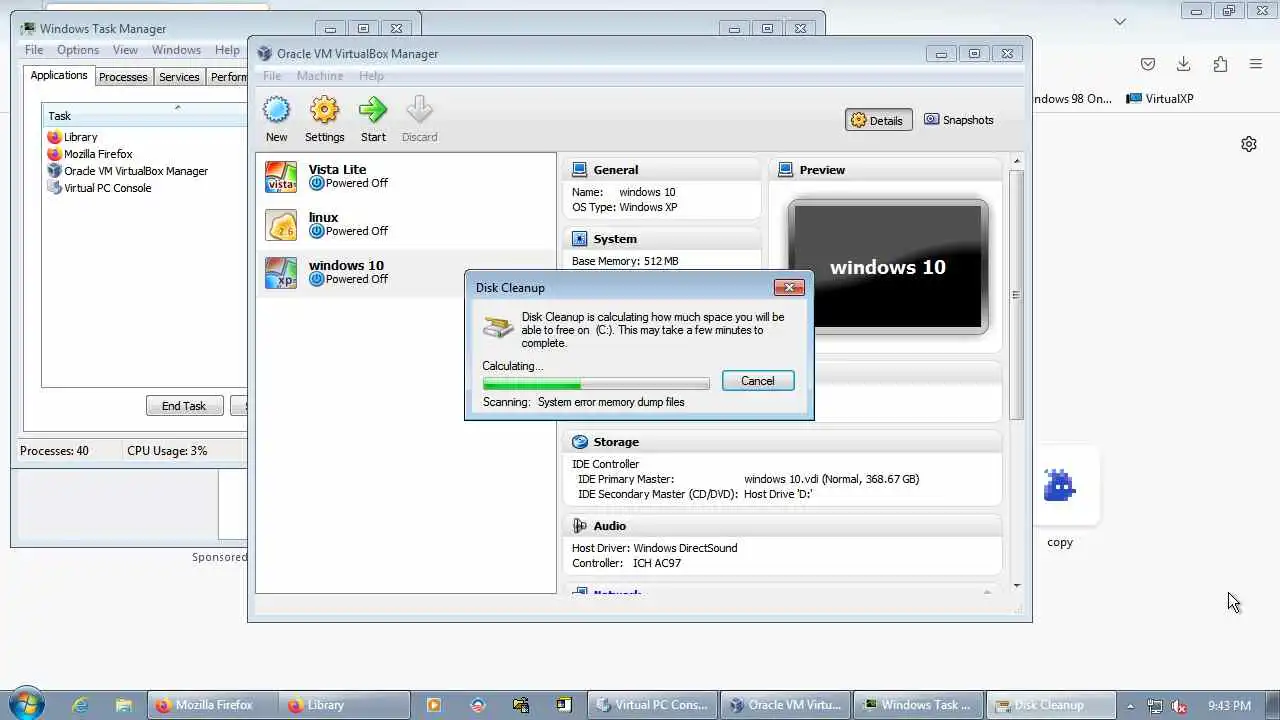The height and width of the screenshot is (720, 1280).
Task: Open the Windows Start orb
Action: (x=27, y=704)
